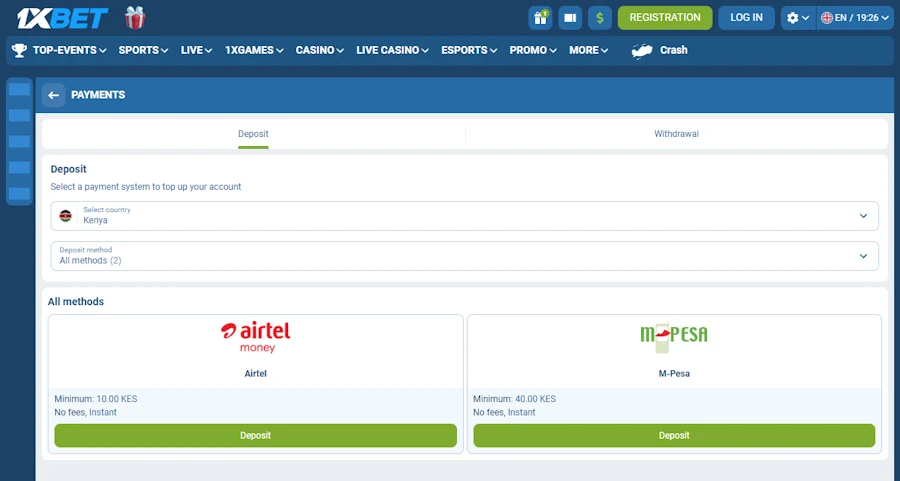
Task: Expand the LIVE CASINO menu
Action: [x=392, y=51]
